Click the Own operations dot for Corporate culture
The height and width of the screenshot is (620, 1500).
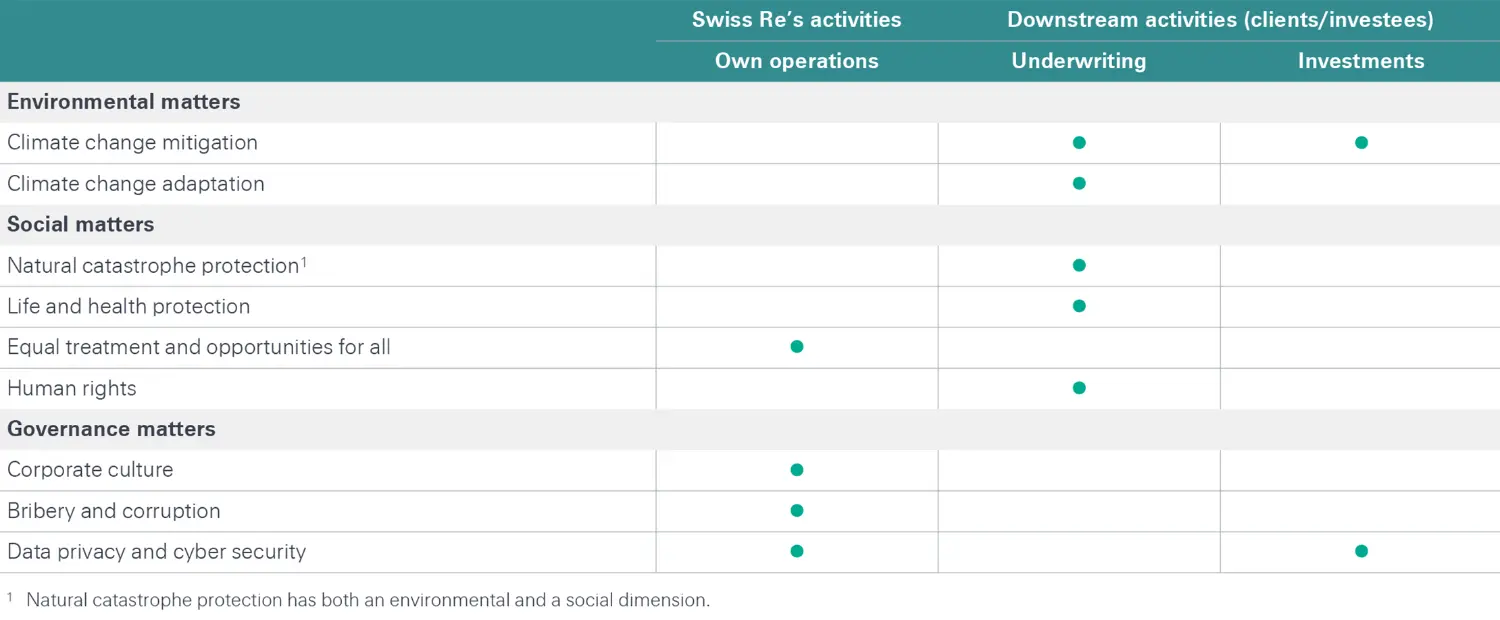[797, 470]
